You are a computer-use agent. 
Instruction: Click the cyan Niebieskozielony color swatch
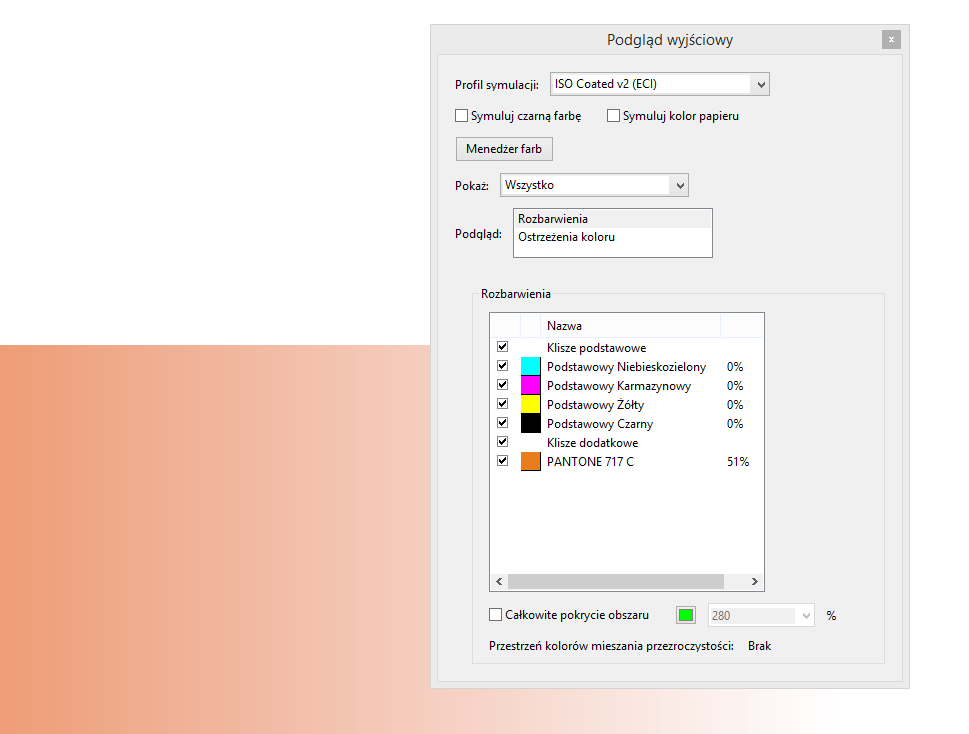530,367
